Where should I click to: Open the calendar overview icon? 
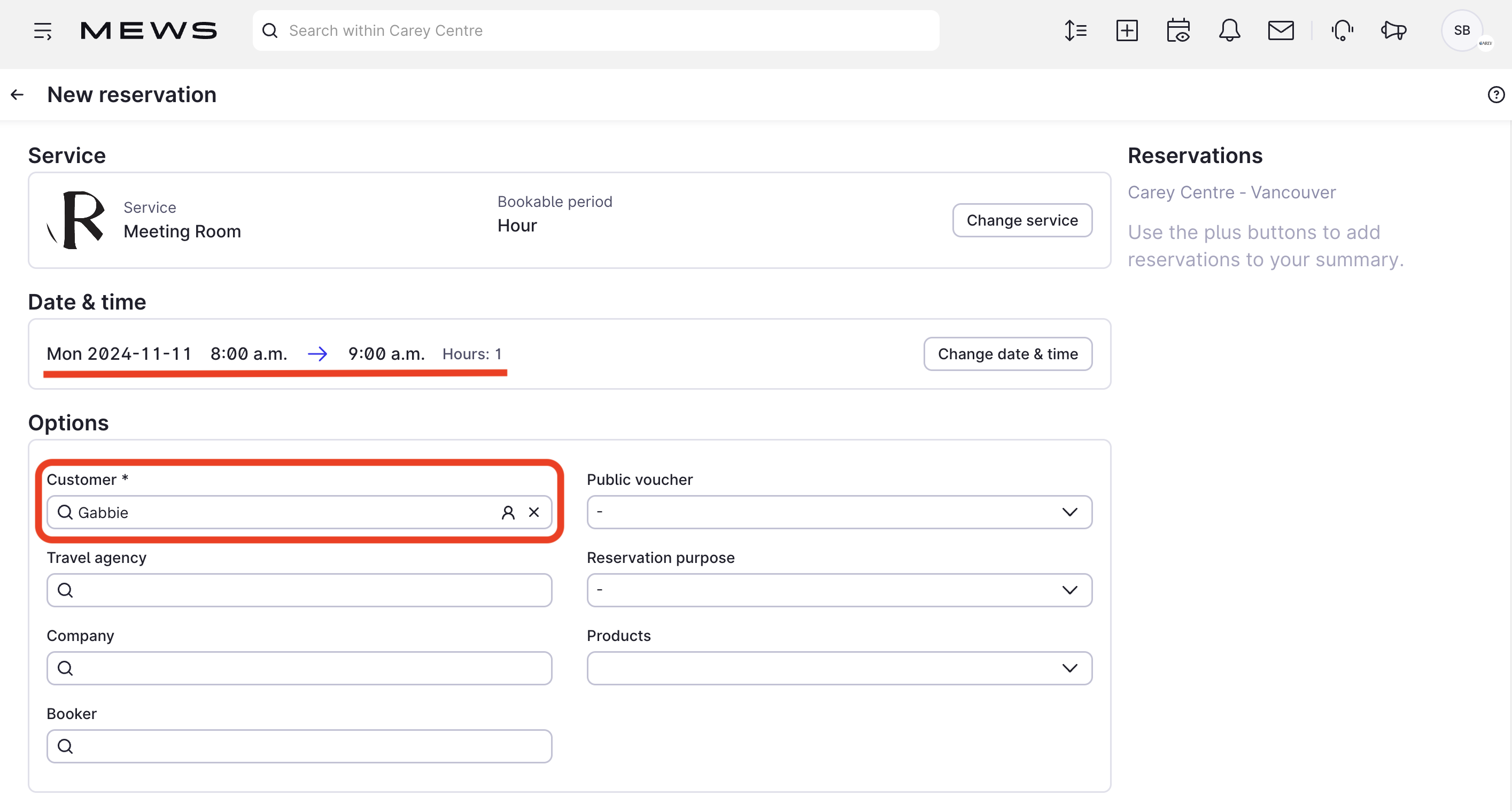1177,30
